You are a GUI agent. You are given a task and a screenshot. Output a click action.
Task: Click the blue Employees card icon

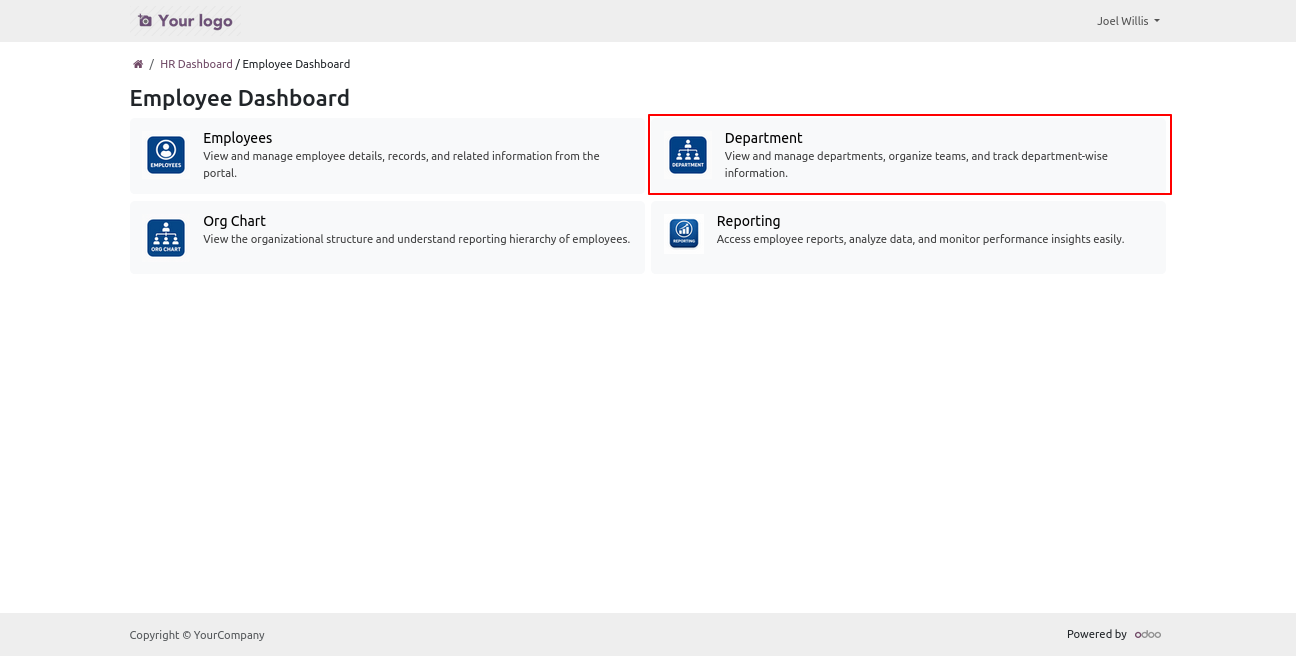coord(166,155)
